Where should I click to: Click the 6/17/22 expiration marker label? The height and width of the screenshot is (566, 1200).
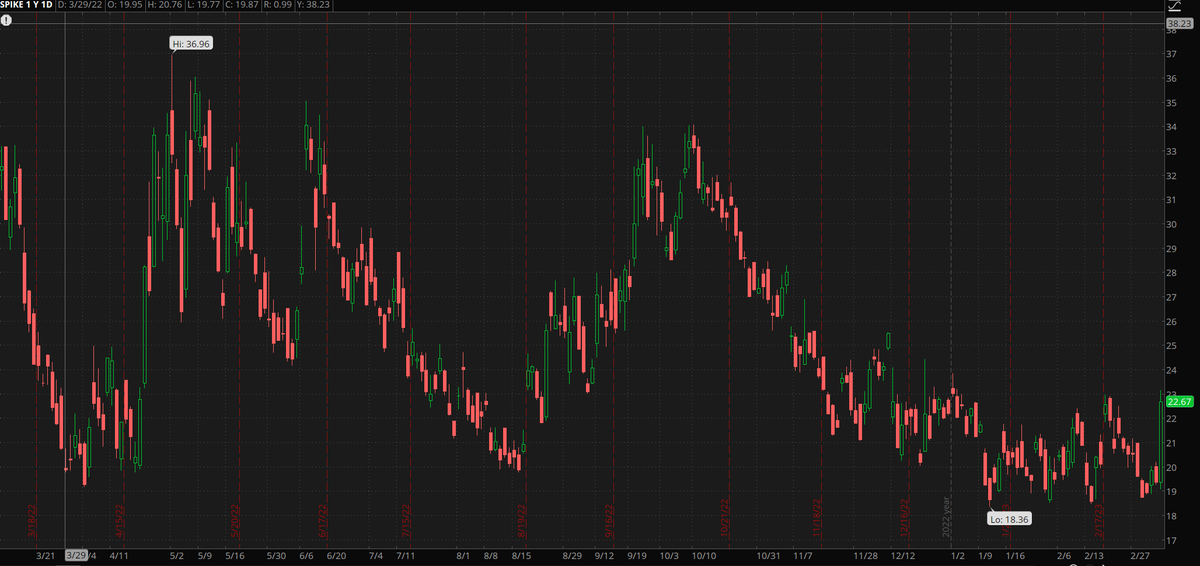pos(323,522)
